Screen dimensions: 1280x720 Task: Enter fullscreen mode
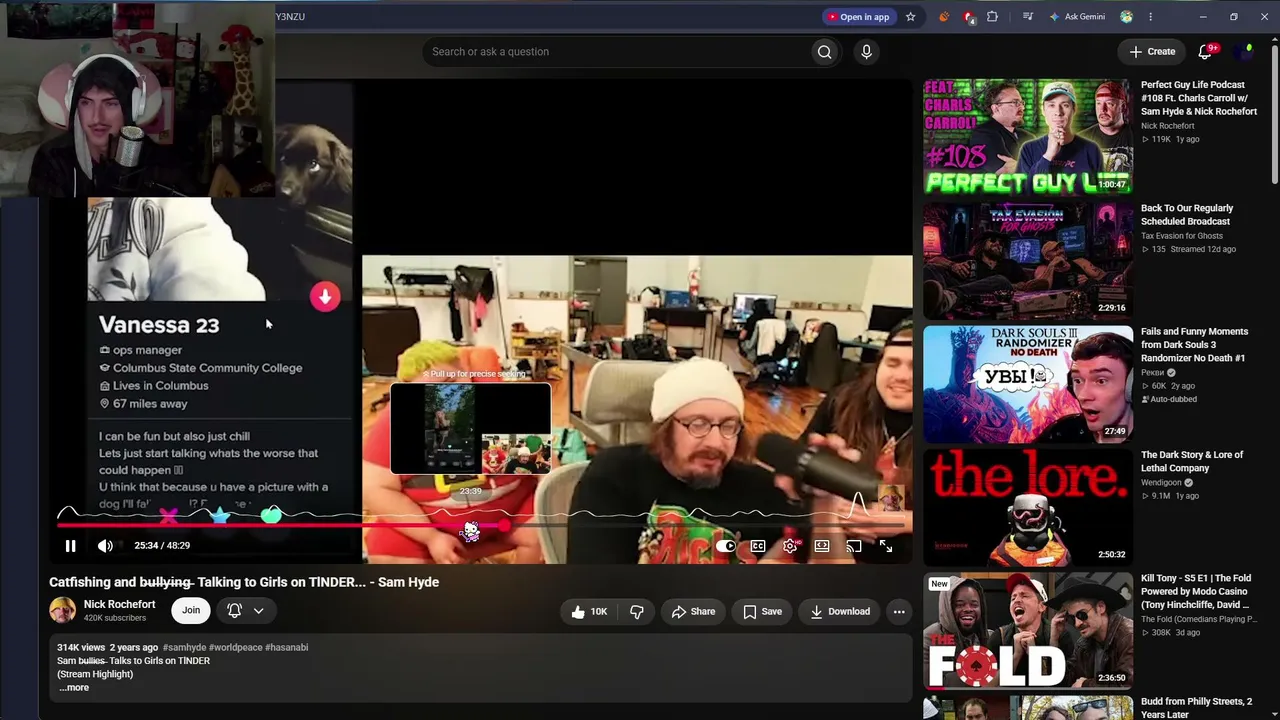pyautogui.click(x=886, y=546)
